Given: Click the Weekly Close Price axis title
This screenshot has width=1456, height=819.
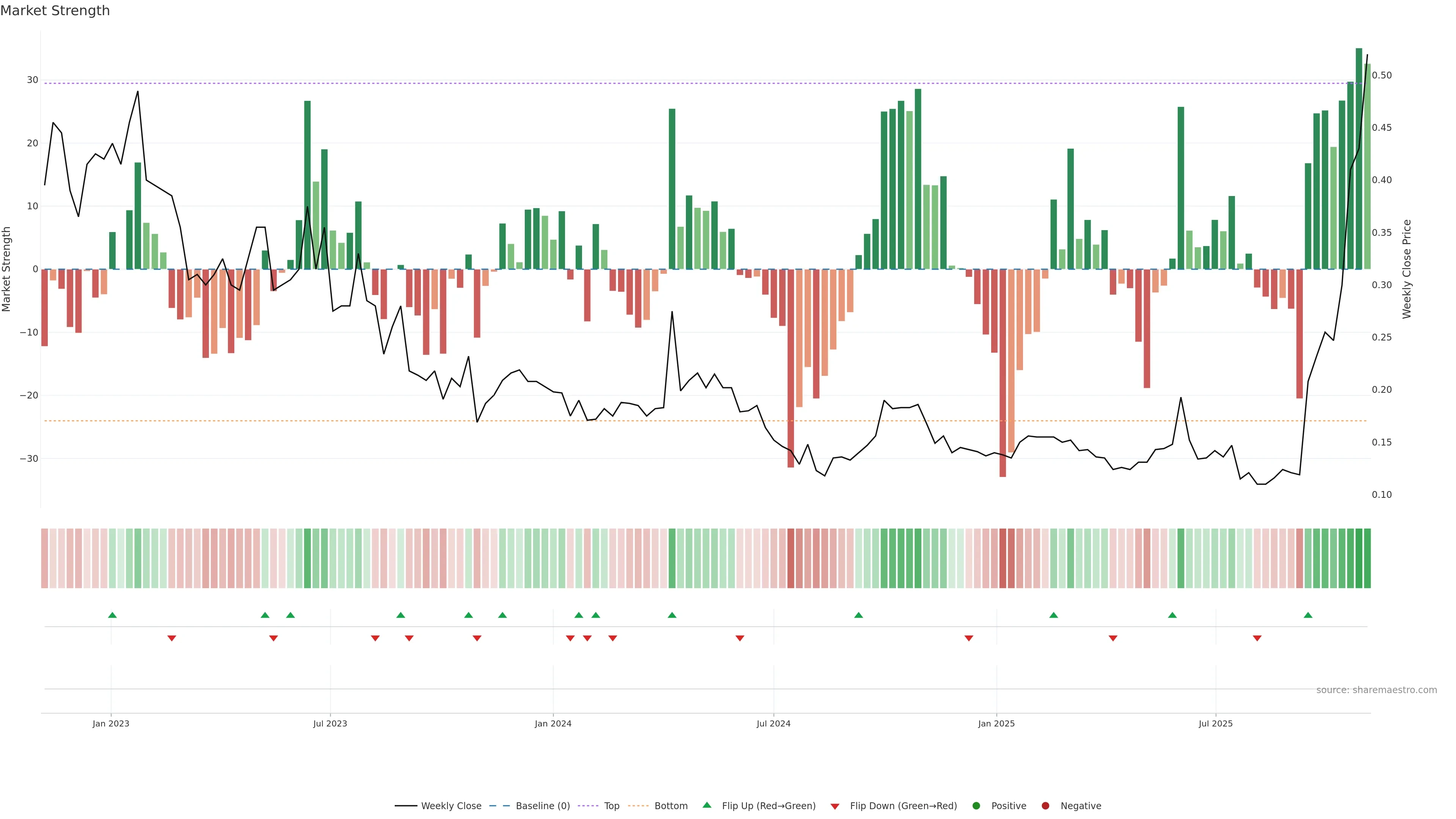Looking at the screenshot, I should (x=1407, y=269).
